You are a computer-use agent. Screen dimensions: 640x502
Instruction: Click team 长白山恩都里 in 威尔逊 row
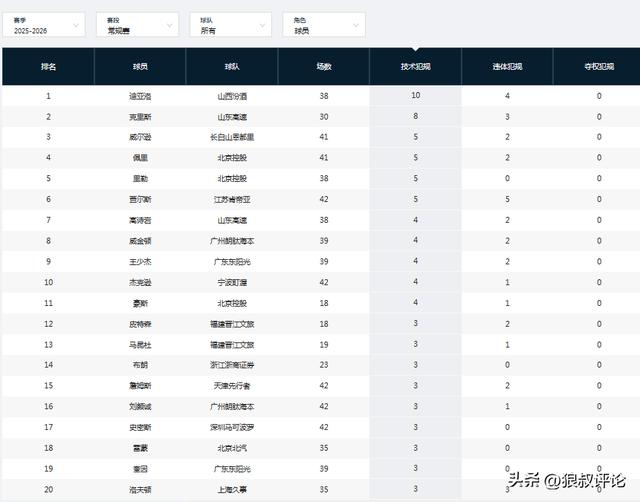[232, 137]
